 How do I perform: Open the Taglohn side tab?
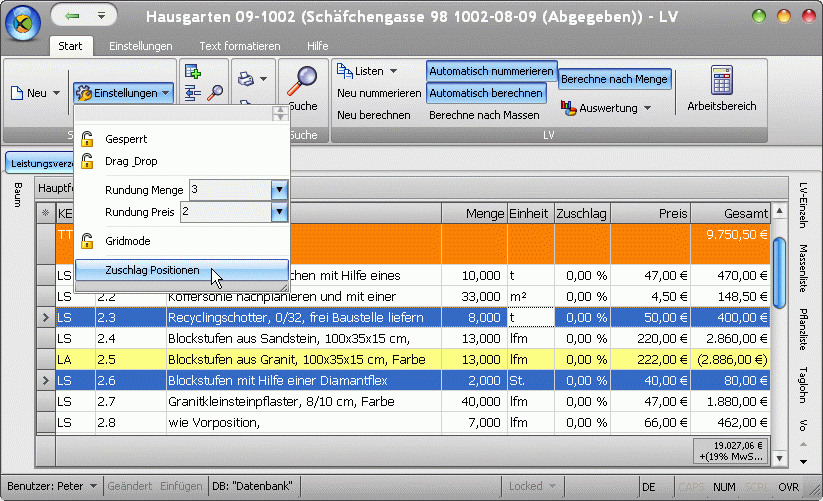point(803,385)
